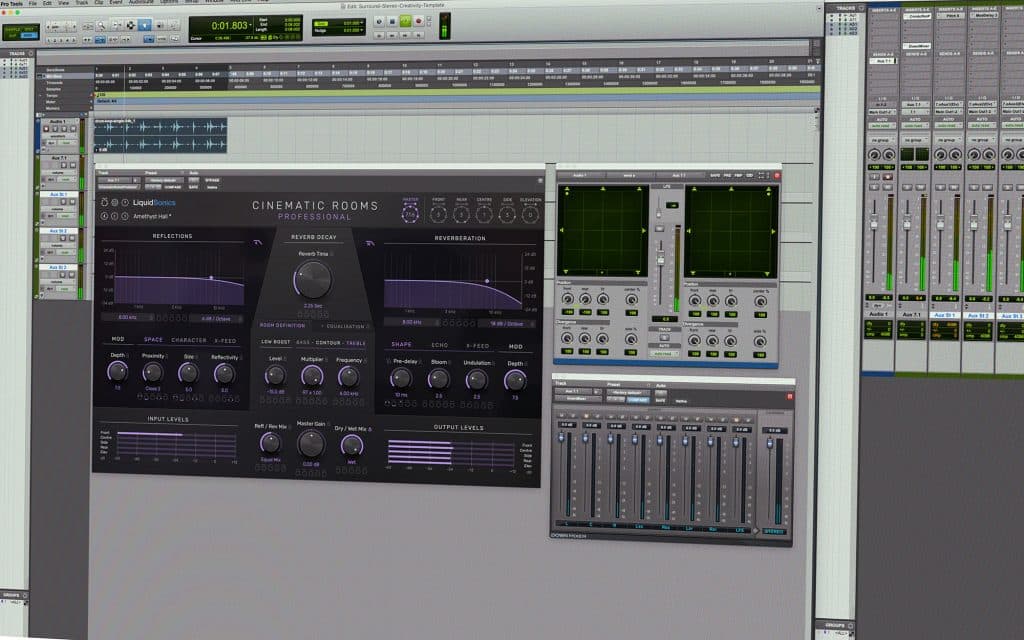Image resolution: width=1024 pixels, height=640 pixels.
Task: Open the Amethyst Hall preset name
Action: [x=152, y=216]
